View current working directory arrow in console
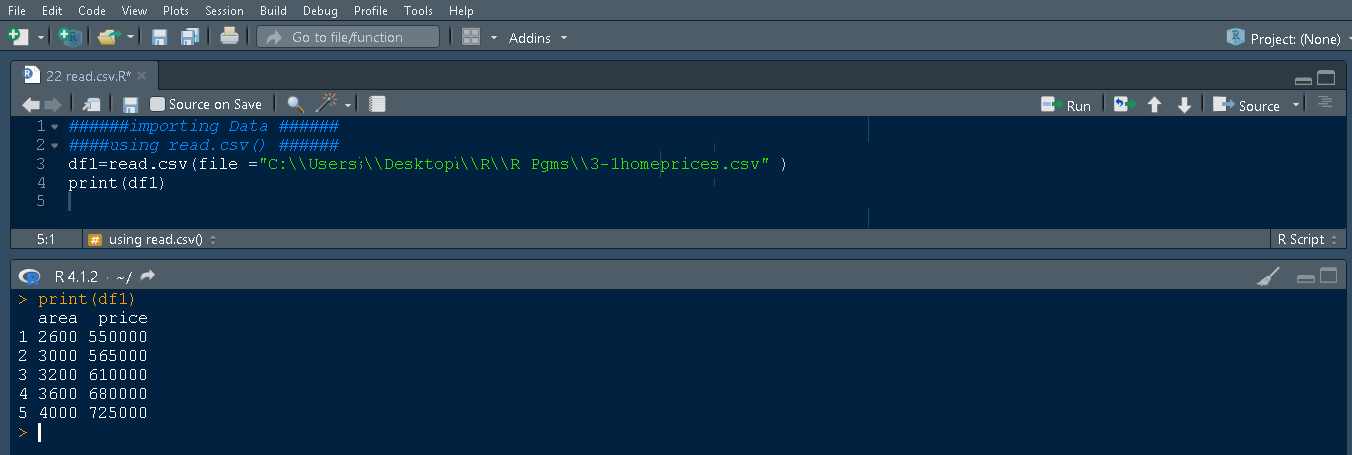1352x455 pixels. [x=148, y=276]
